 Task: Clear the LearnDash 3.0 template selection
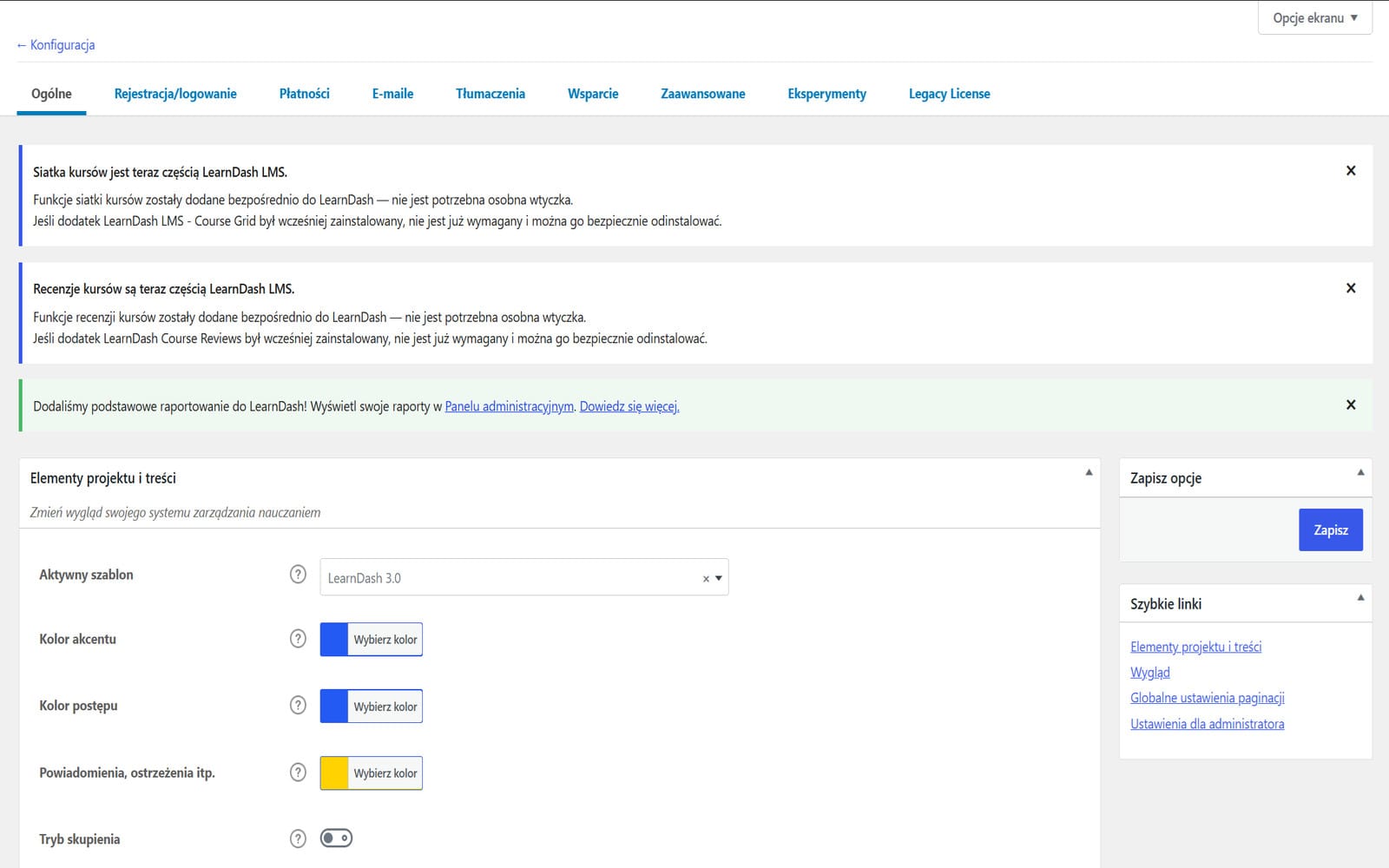(x=706, y=578)
